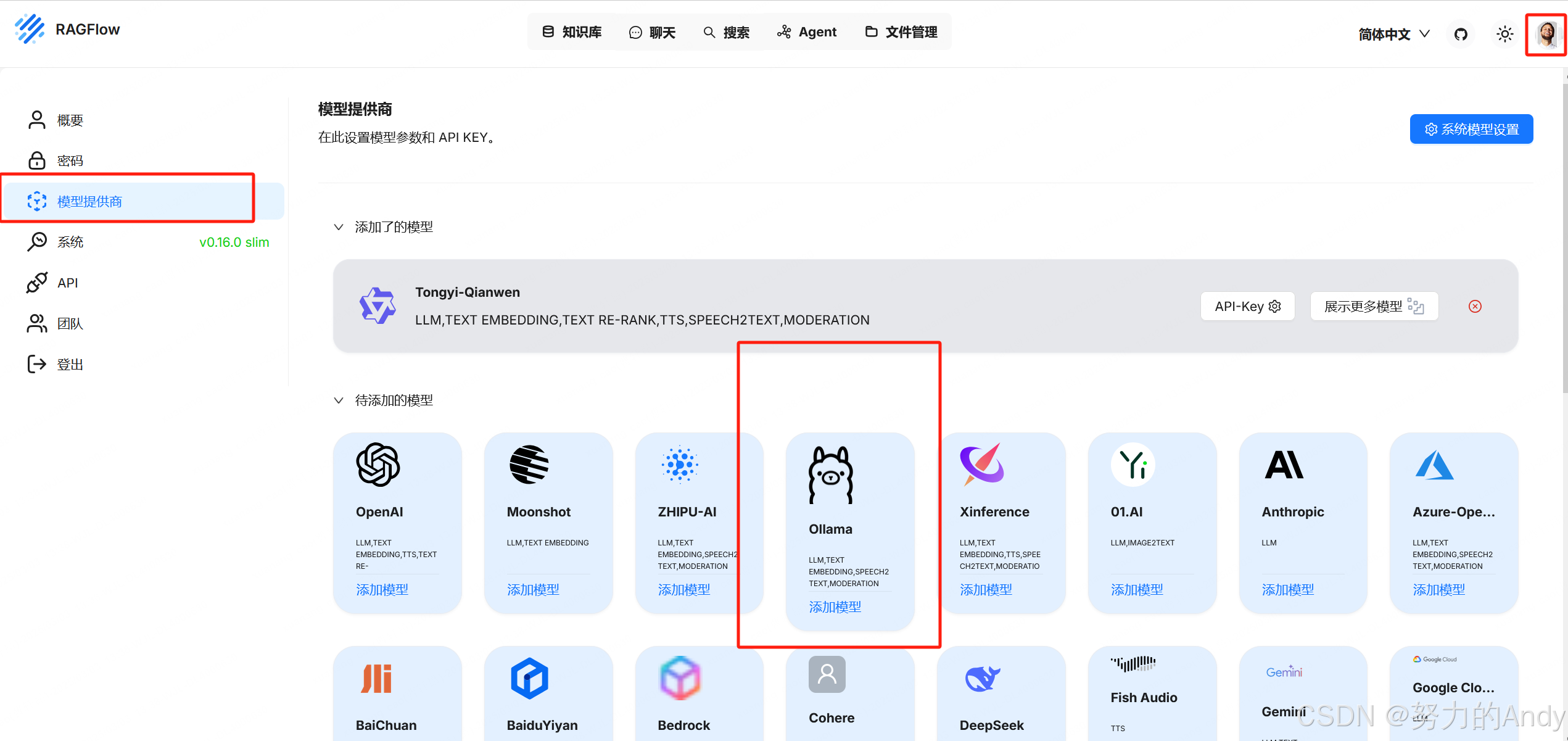Open the user avatar profile

(x=1547, y=34)
